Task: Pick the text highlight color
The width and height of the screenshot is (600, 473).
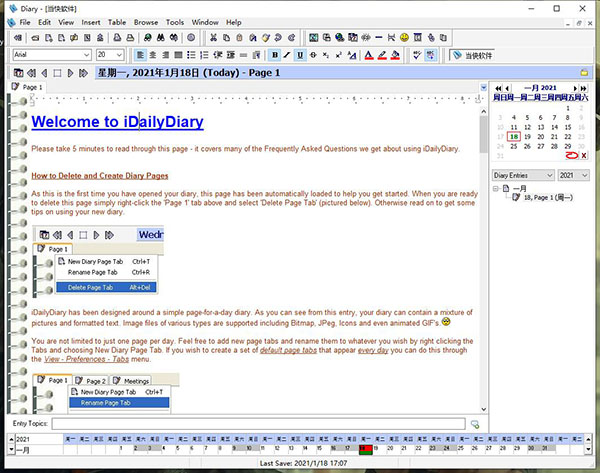Action: [382, 55]
